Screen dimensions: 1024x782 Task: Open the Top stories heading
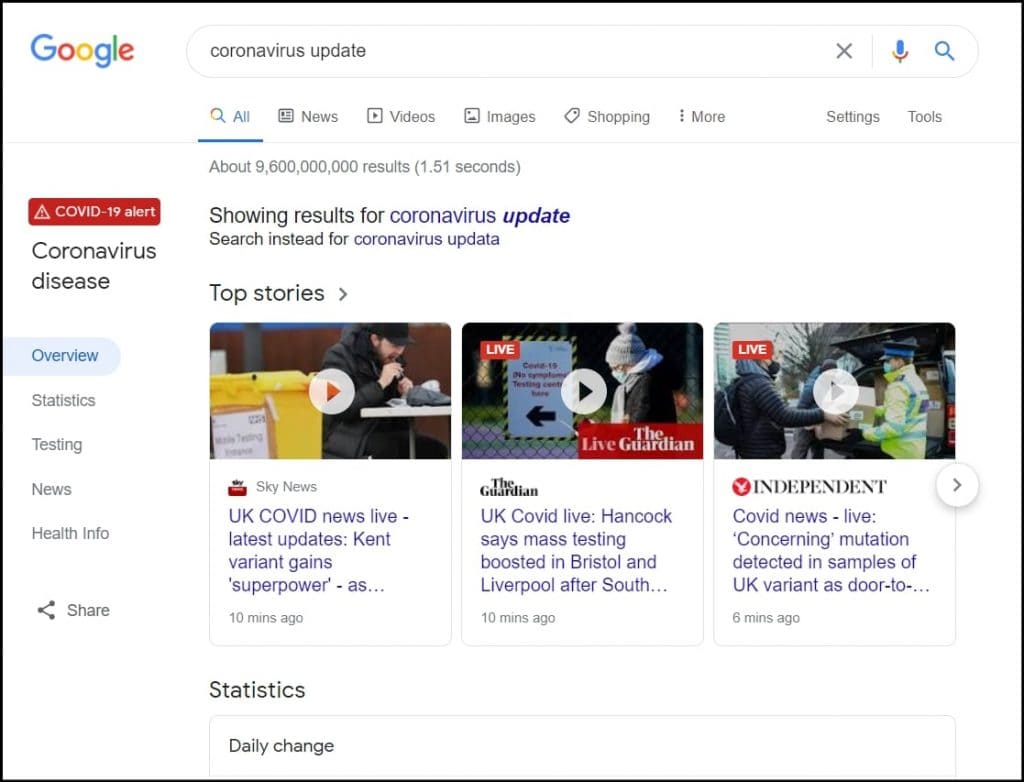pos(266,293)
